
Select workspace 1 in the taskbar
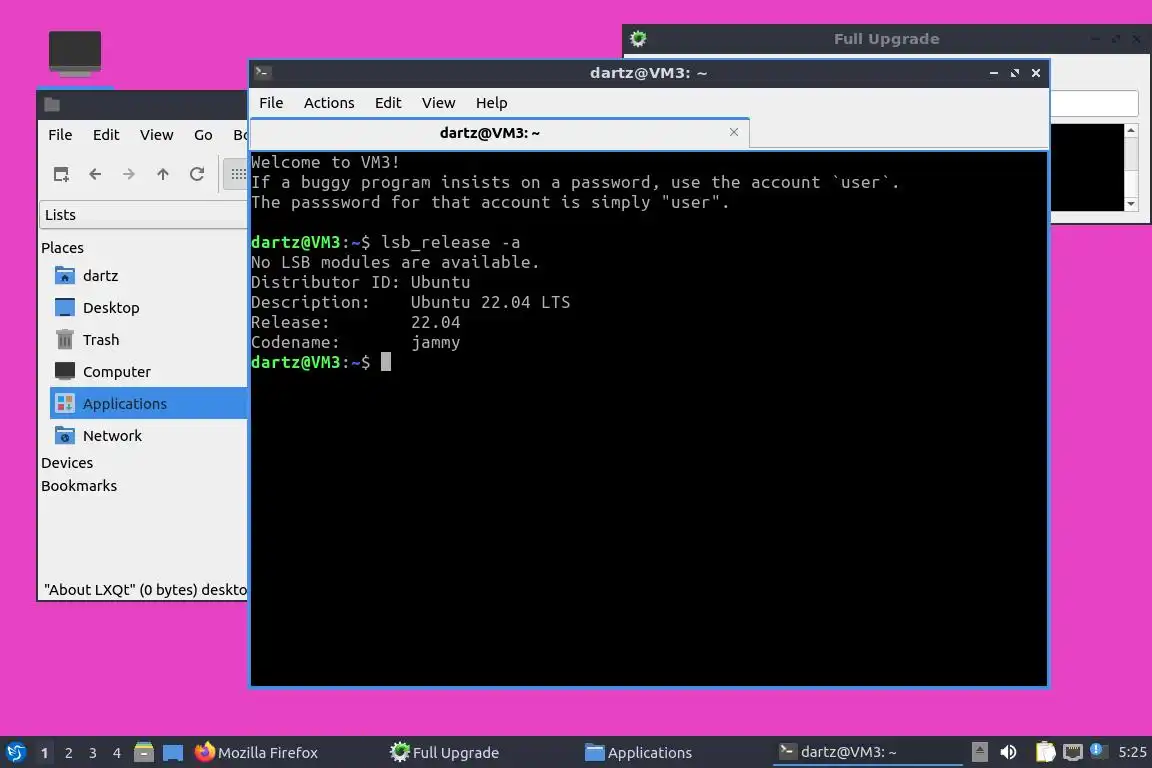pyautogui.click(x=44, y=753)
